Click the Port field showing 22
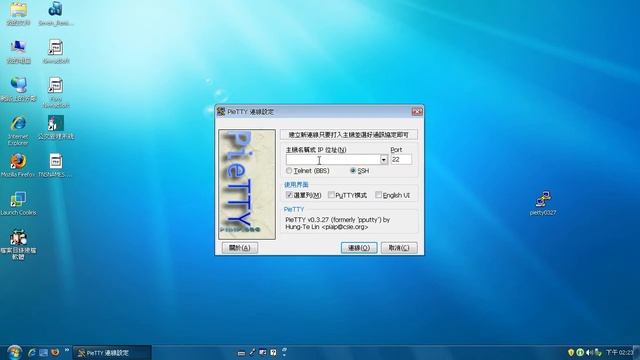This screenshot has height=360, width=640. click(x=401, y=160)
